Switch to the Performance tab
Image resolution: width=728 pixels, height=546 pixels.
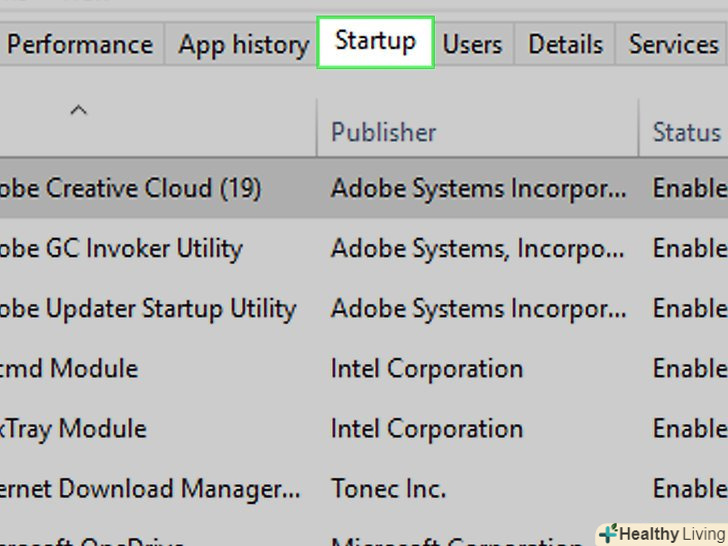coord(80,45)
